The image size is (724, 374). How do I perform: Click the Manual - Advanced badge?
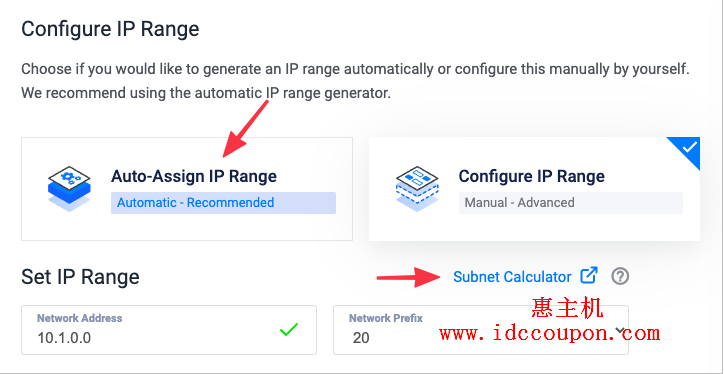(x=571, y=203)
